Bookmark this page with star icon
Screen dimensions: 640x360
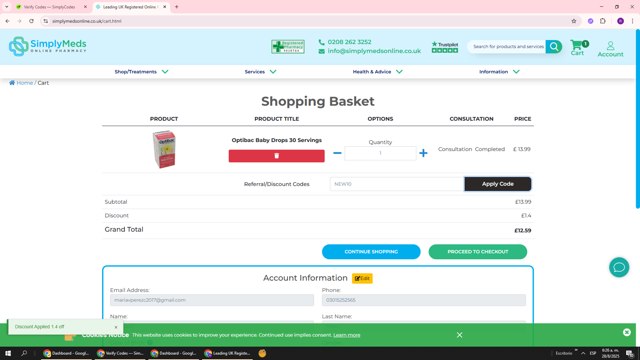click(573, 21)
